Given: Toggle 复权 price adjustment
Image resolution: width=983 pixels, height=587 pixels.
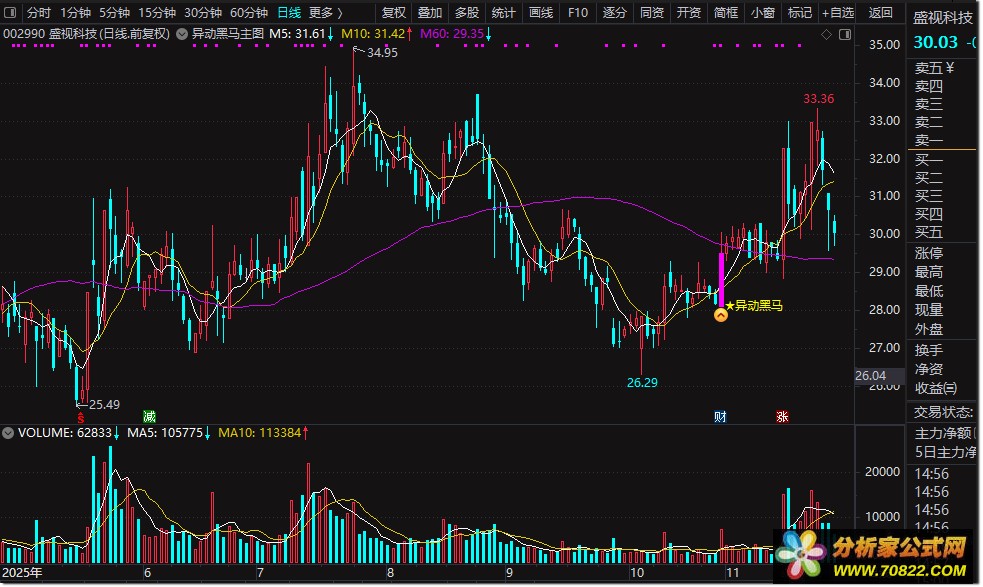Looking at the screenshot, I should [394, 13].
